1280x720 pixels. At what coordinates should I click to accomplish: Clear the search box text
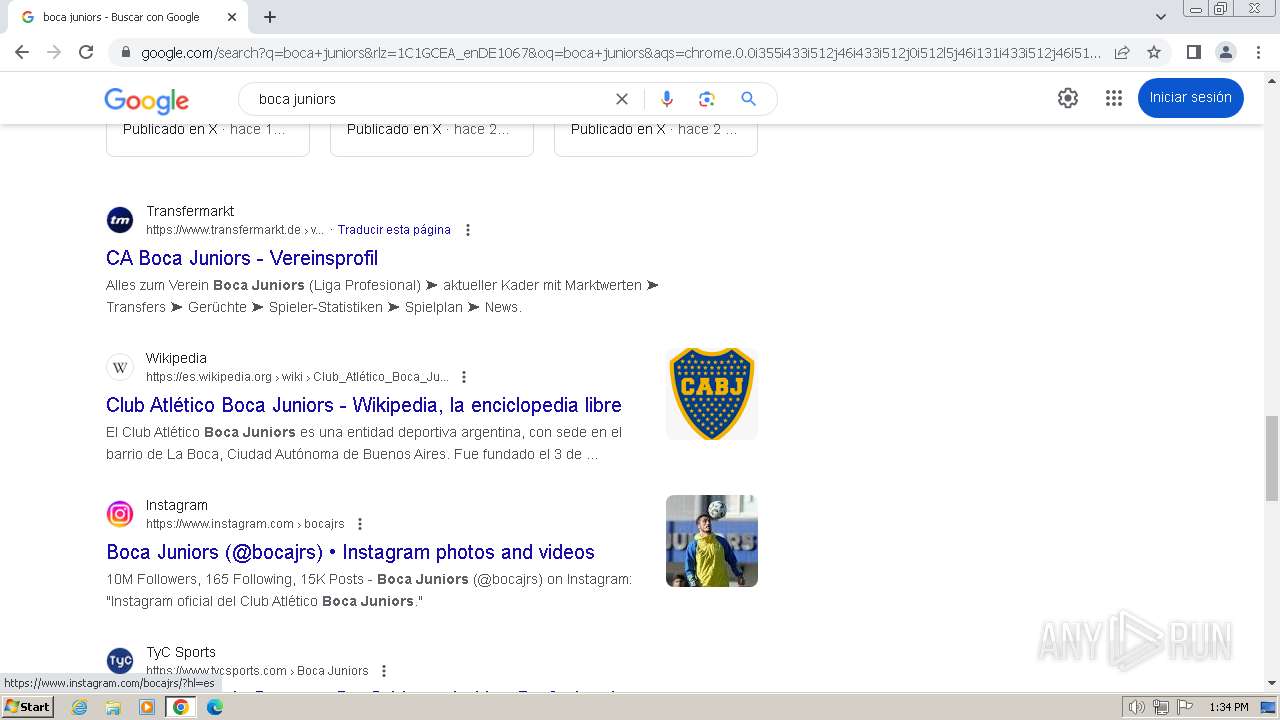point(622,99)
